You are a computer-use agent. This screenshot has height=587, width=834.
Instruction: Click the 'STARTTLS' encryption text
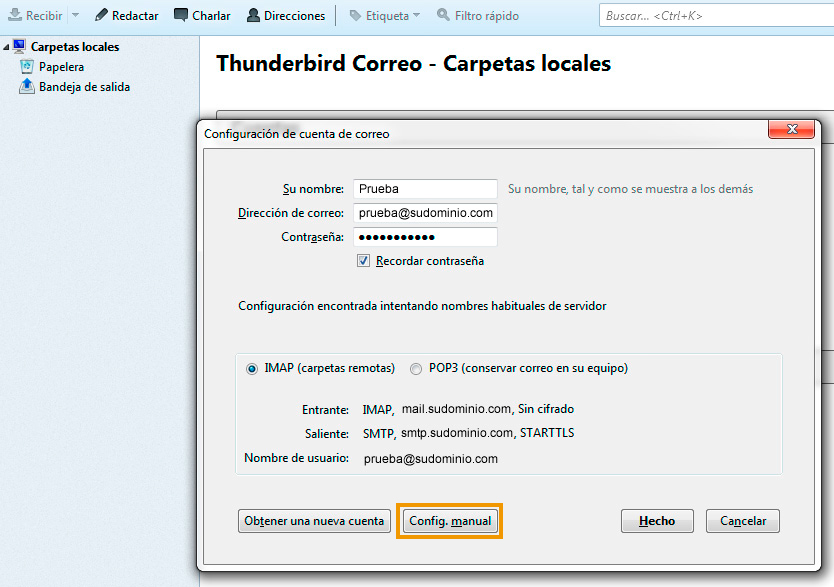pyautogui.click(x=547, y=433)
